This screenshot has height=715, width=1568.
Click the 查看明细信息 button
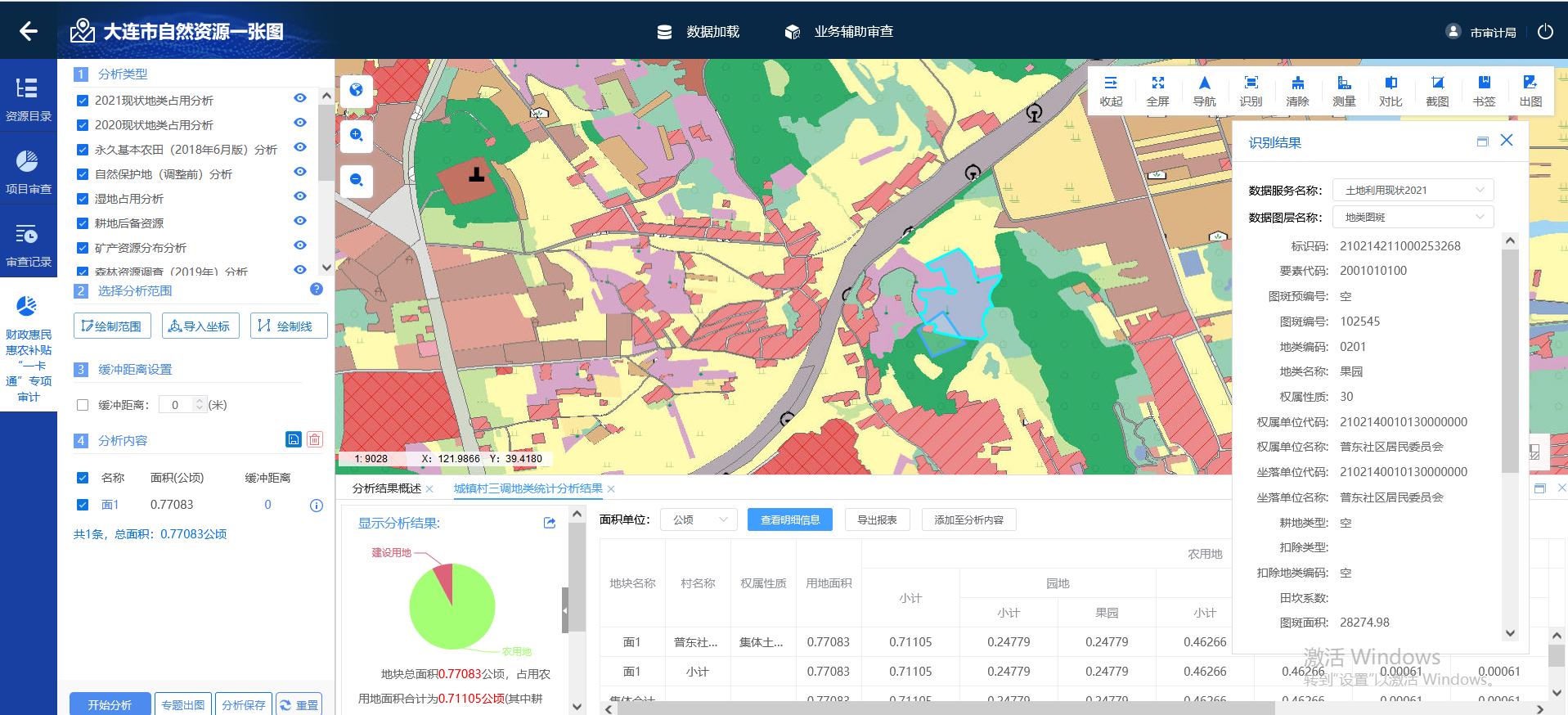789,519
